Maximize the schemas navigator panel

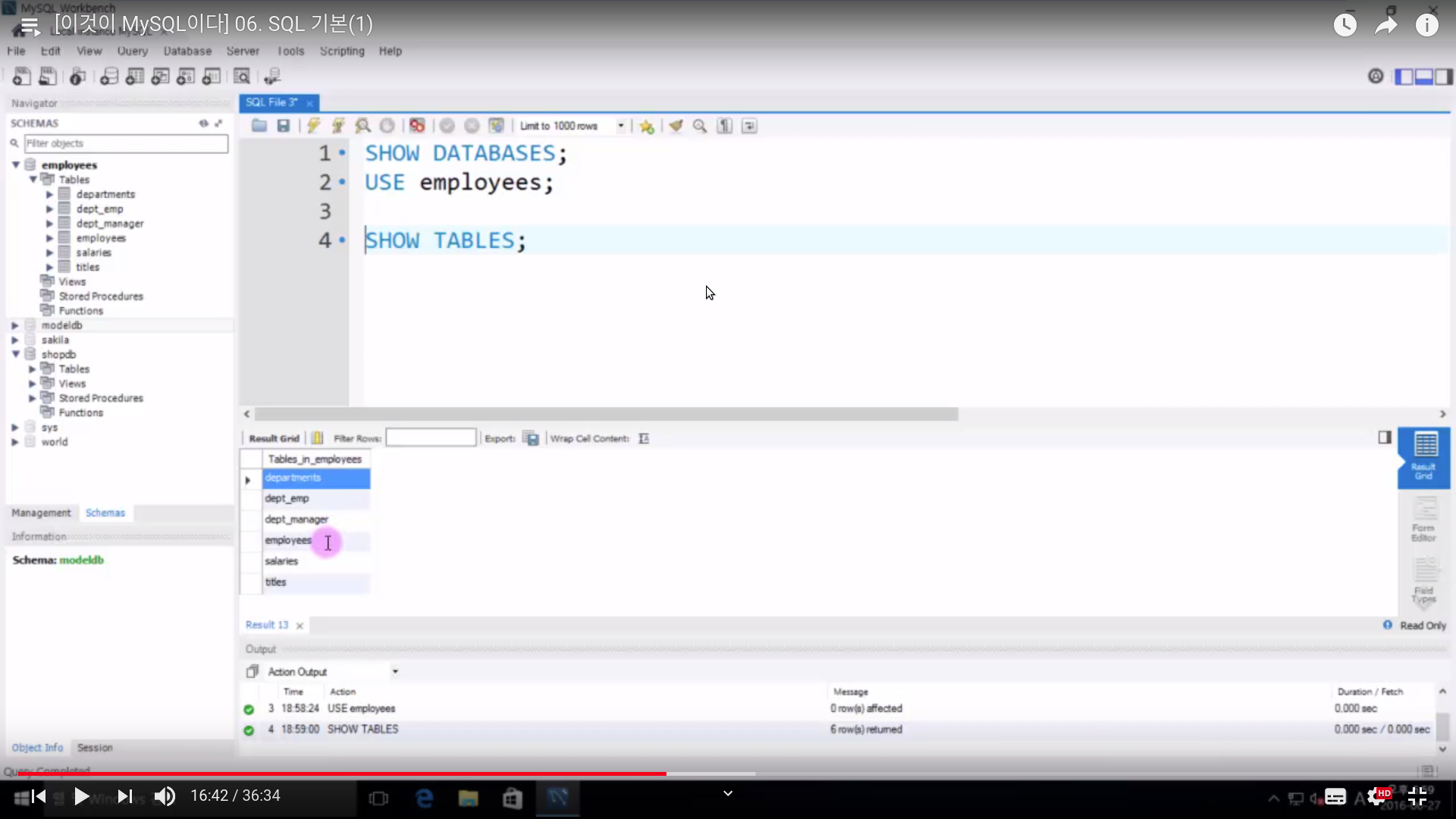tap(218, 123)
